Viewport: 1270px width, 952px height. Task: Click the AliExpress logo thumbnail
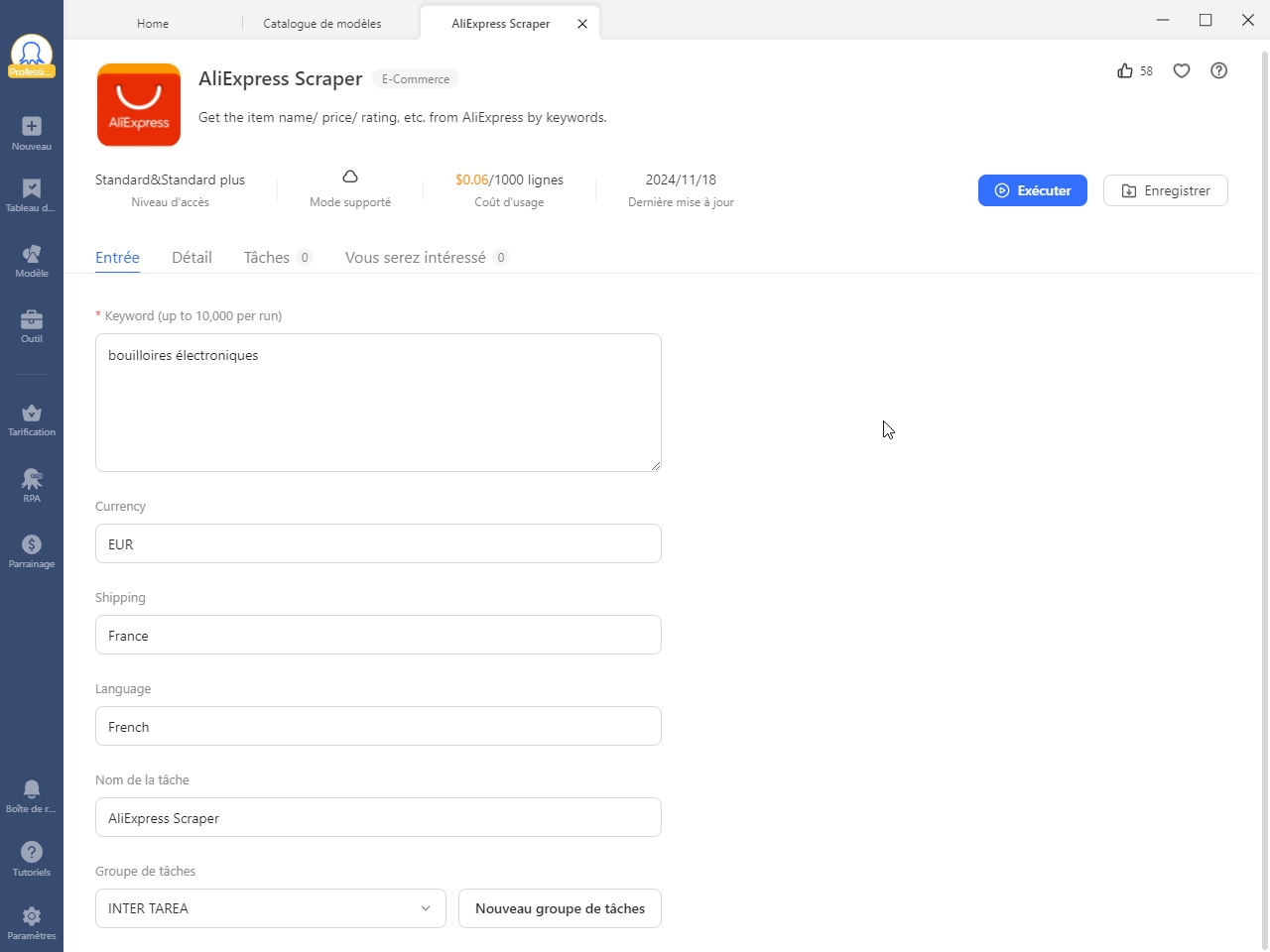pos(139,105)
